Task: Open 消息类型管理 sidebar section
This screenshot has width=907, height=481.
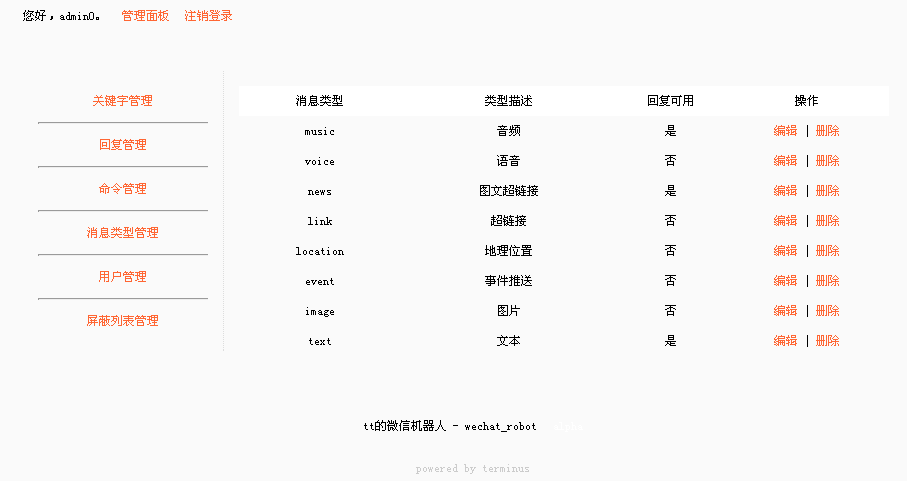Action: coord(122,233)
